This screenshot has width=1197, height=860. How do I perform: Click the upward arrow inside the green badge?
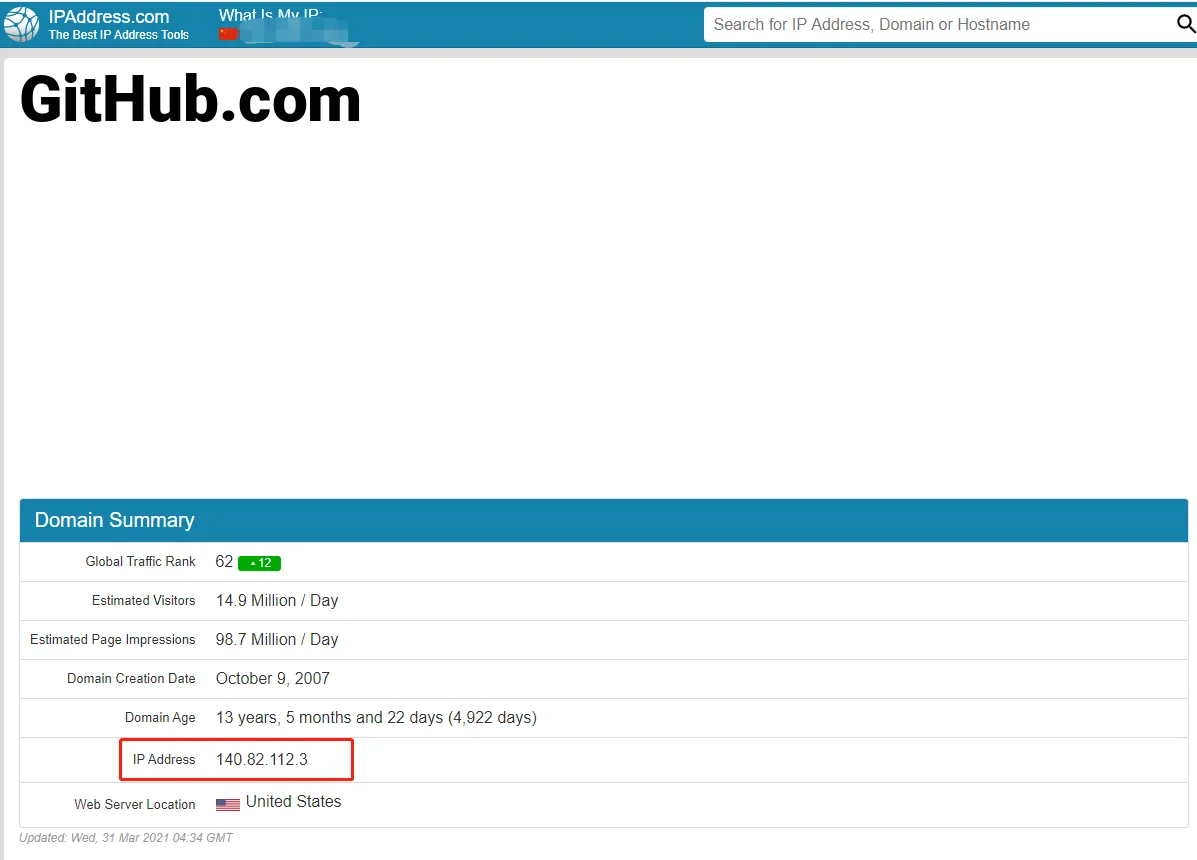(x=253, y=562)
